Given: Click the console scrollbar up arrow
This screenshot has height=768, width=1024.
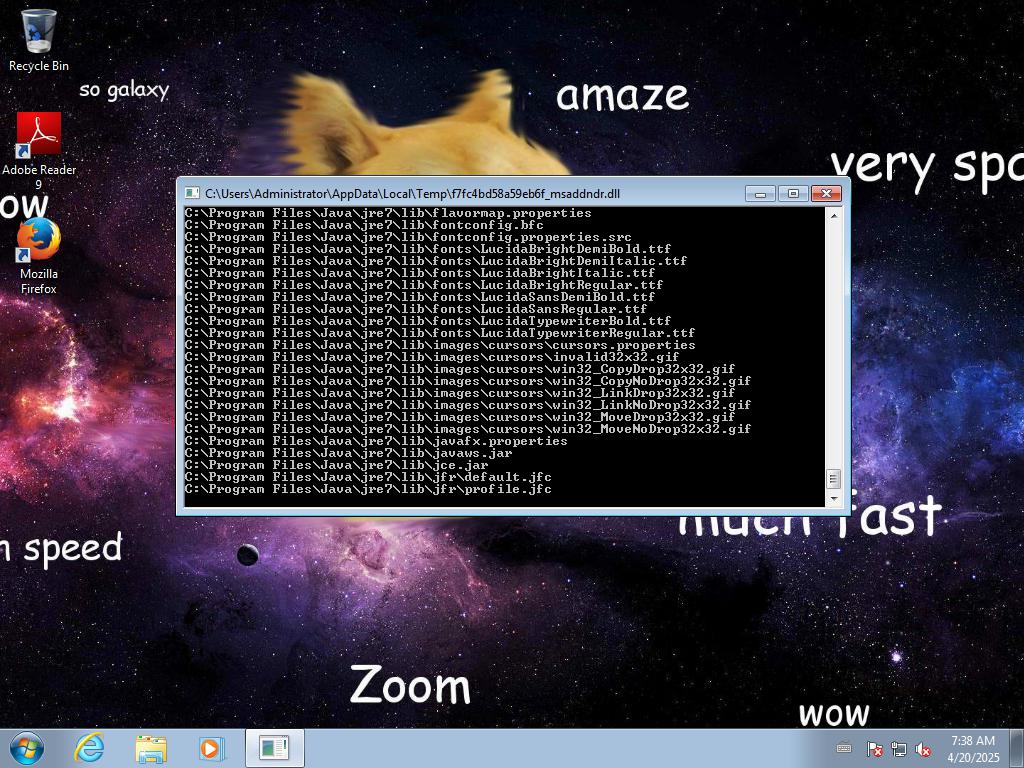Looking at the screenshot, I should (x=833, y=214).
